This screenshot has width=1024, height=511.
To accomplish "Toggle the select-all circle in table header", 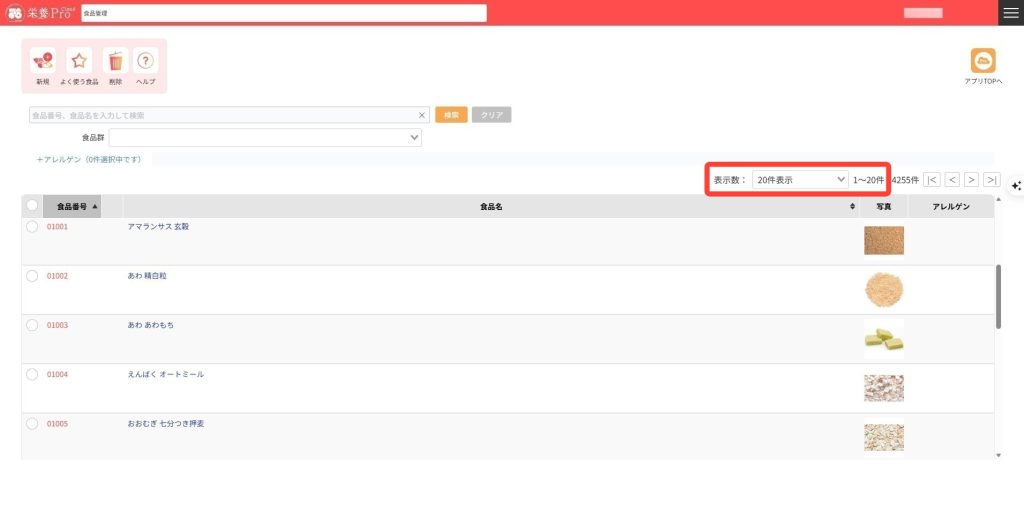I will pyautogui.click(x=32, y=206).
